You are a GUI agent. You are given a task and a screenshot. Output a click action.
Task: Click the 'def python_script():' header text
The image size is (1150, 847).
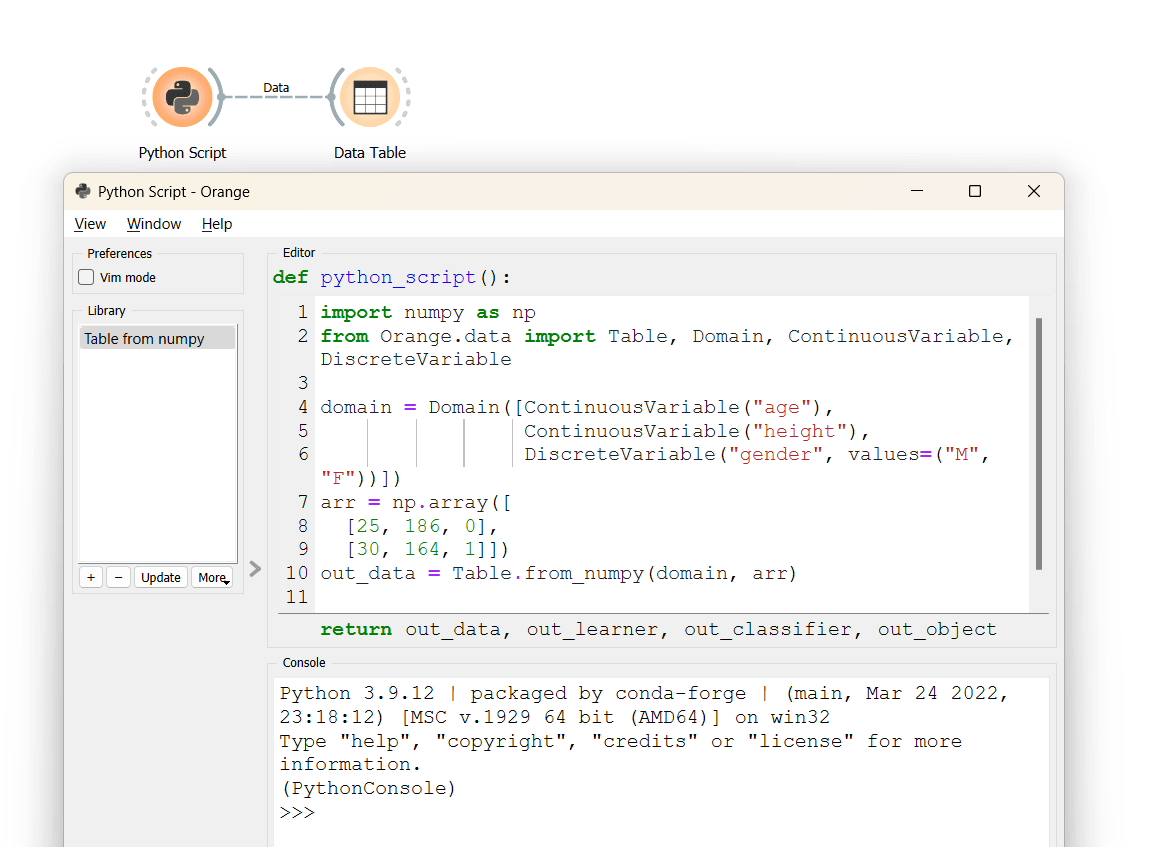coord(392,277)
